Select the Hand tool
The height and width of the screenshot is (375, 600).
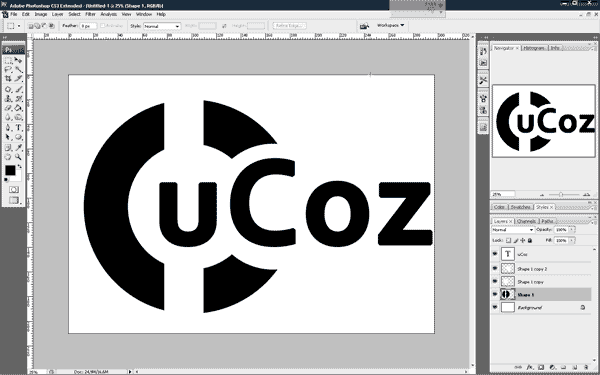click(x=8, y=157)
